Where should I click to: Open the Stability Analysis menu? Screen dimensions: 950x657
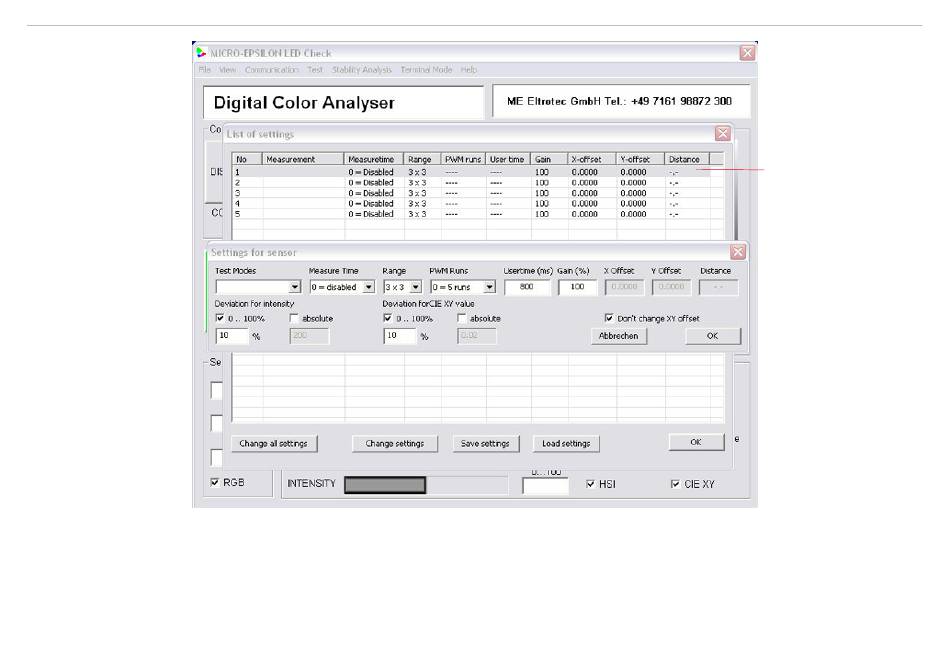click(362, 70)
